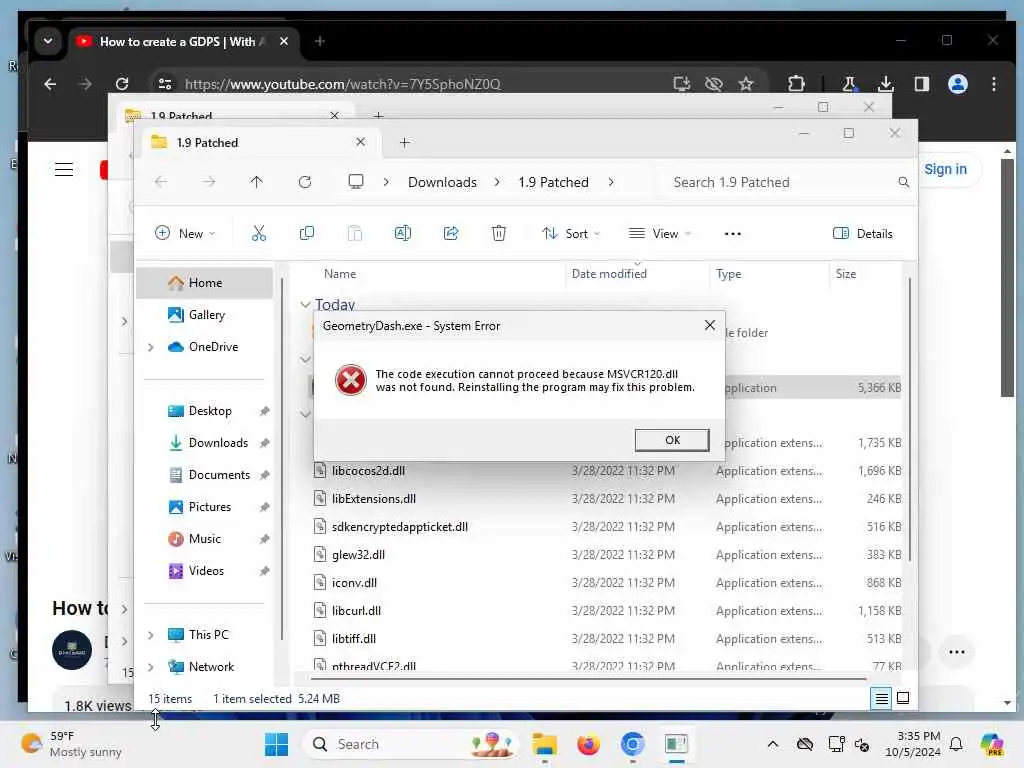This screenshot has width=1024, height=768.
Task: Open the Sort dropdown in Explorer
Action: tap(571, 233)
